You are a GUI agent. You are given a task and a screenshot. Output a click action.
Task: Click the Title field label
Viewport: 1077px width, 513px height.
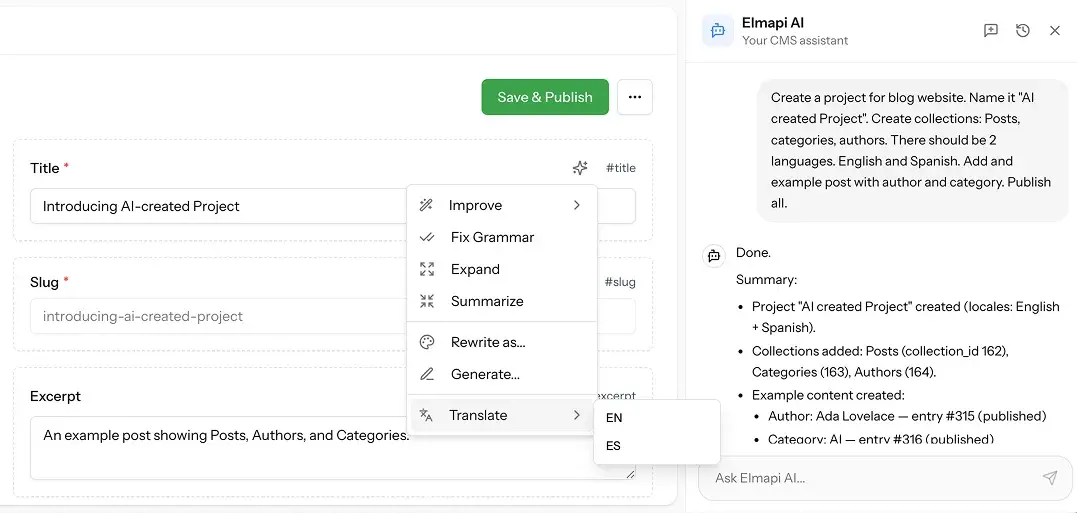point(45,168)
